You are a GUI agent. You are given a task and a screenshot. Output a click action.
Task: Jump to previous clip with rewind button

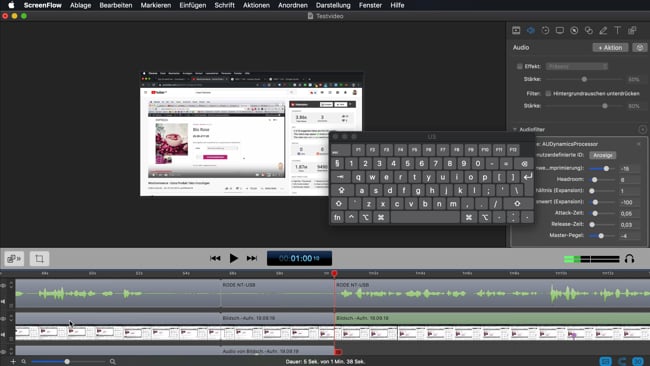coord(215,258)
